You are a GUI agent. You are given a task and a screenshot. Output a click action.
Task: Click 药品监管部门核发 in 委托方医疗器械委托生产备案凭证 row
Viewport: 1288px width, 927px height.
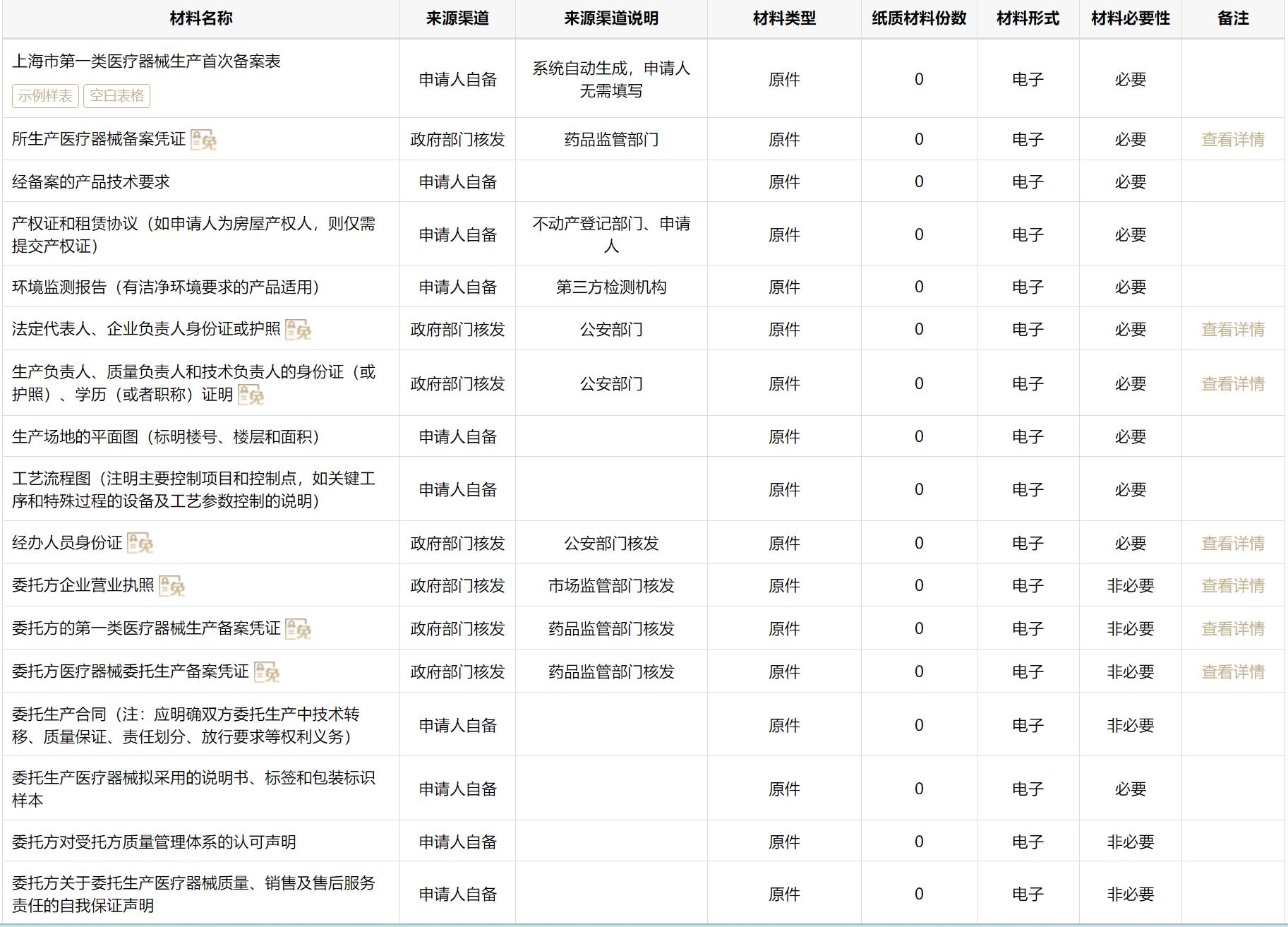[x=611, y=672]
